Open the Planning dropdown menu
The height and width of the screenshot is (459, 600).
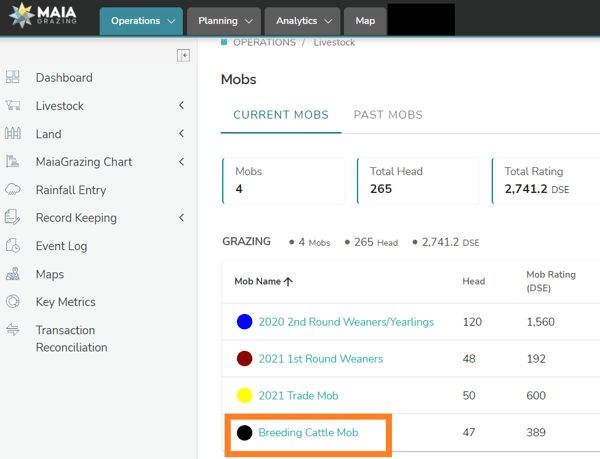(x=223, y=21)
